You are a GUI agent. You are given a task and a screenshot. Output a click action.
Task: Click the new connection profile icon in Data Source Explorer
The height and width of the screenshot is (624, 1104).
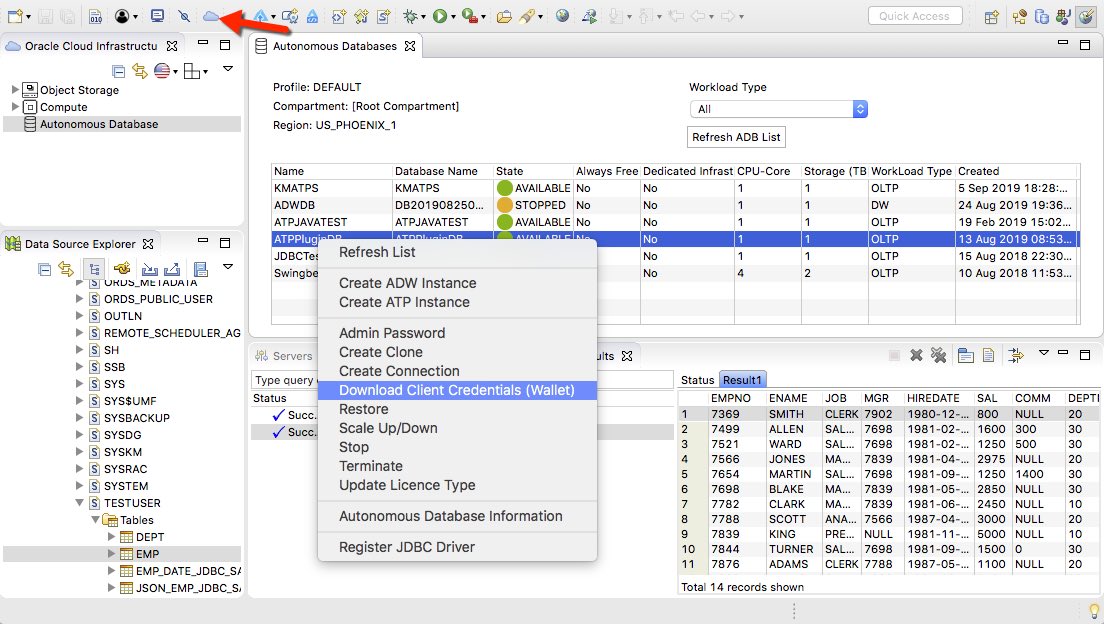(x=122, y=268)
